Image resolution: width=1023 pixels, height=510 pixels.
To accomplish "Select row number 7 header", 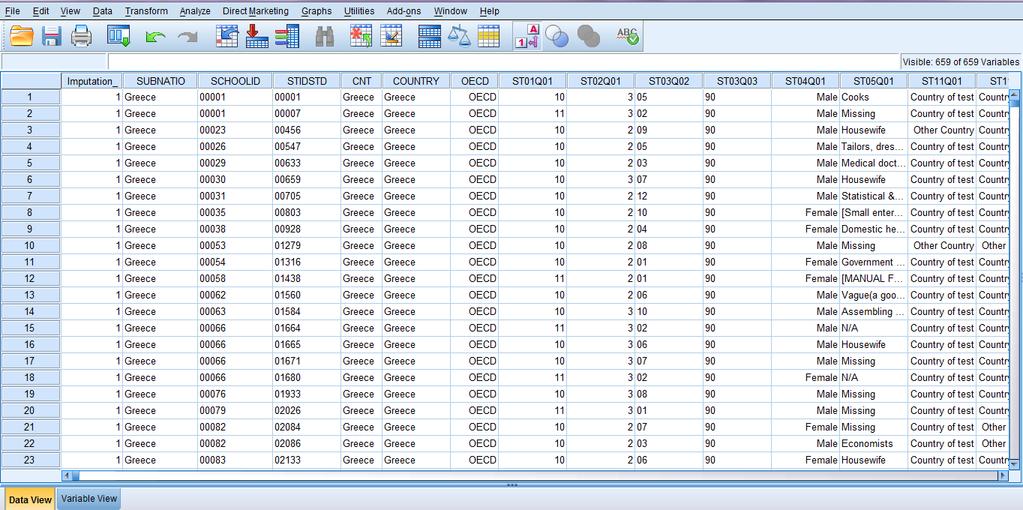I will click(x=31, y=196).
